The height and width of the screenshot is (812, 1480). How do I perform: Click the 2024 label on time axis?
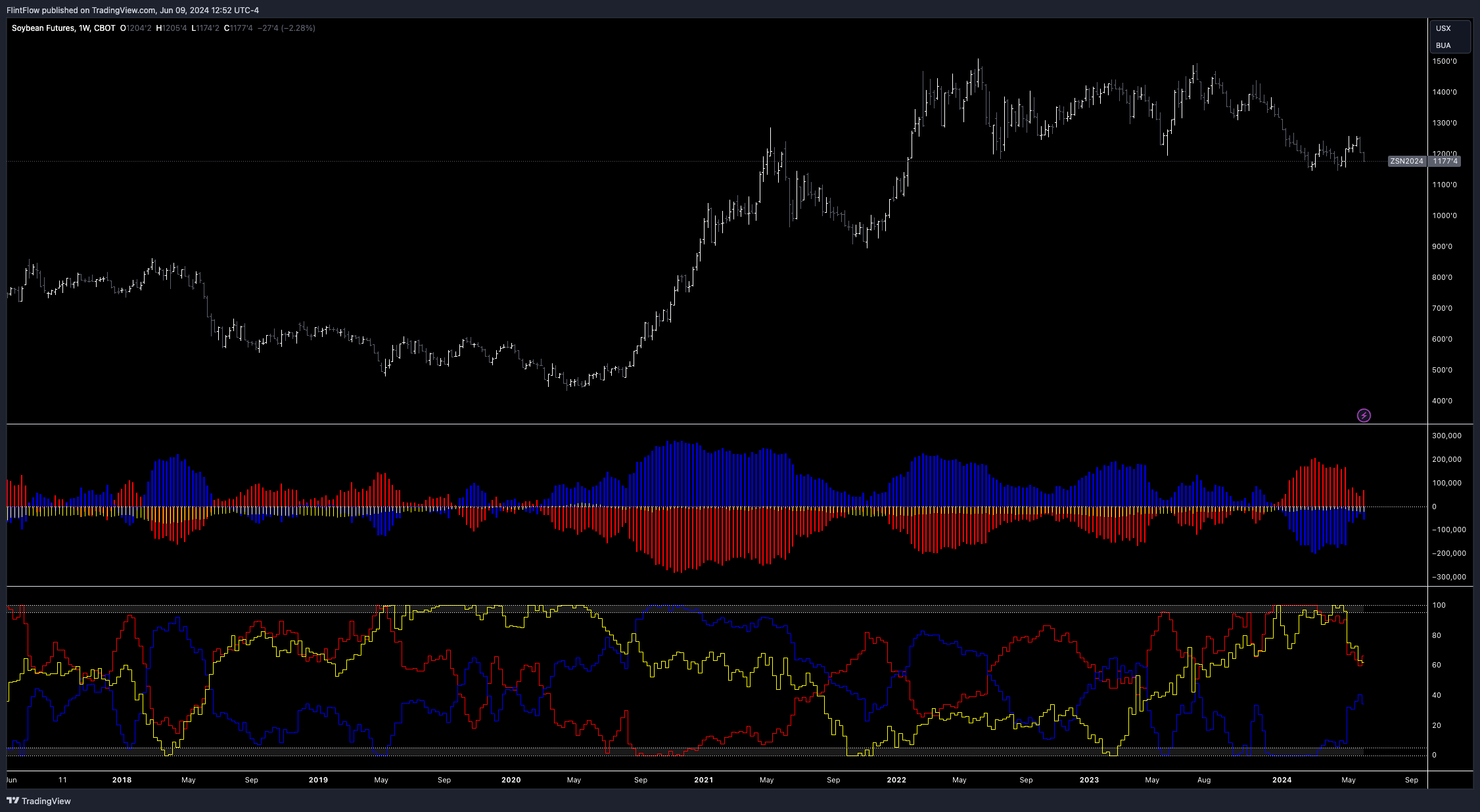[x=1282, y=780]
